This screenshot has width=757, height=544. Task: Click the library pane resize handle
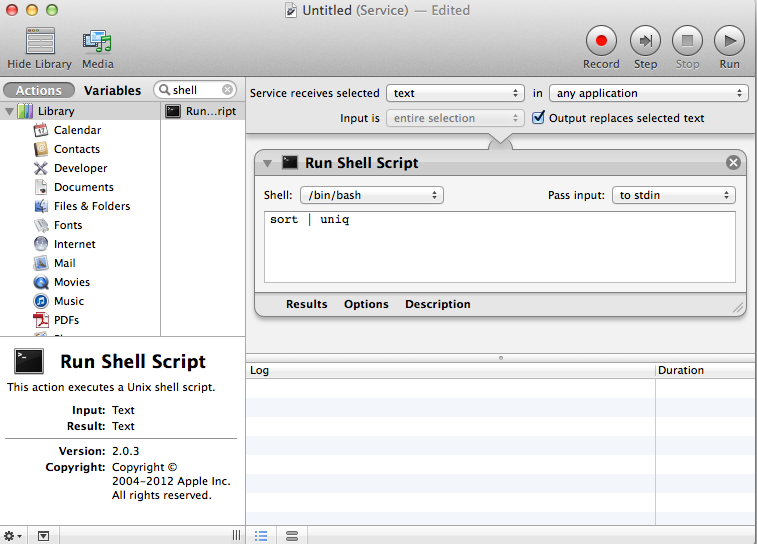coord(236,535)
